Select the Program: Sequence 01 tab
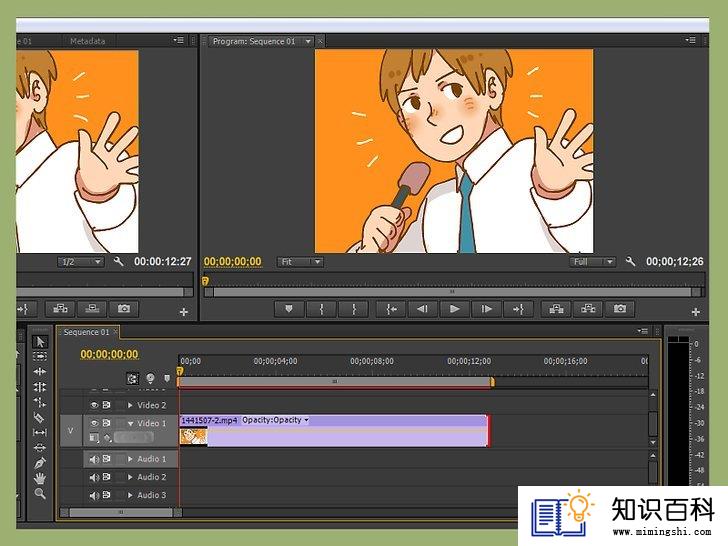Viewport: 728px width, 546px height. [254, 41]
